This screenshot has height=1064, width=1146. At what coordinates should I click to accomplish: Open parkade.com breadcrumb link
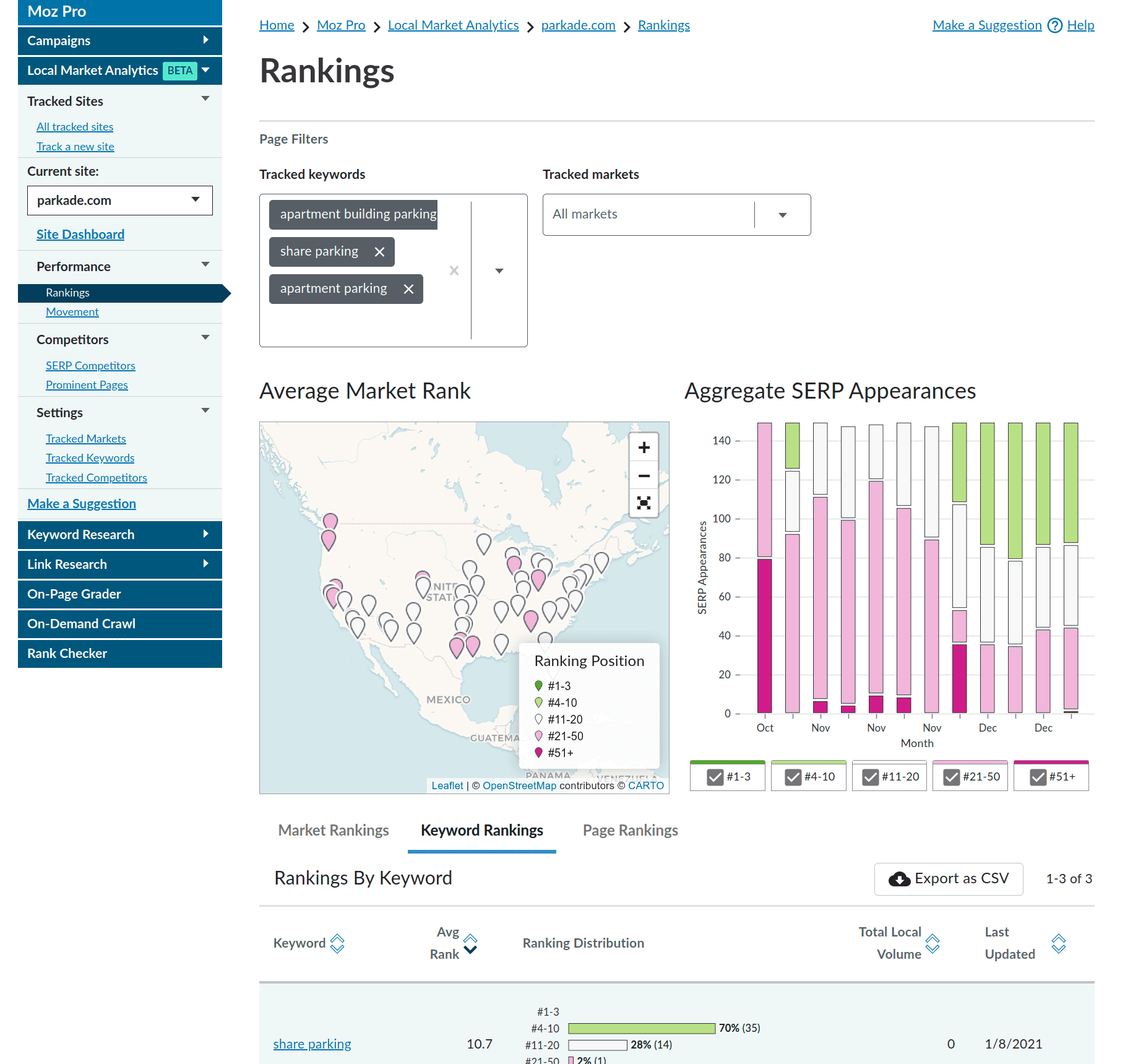point(579,25)
